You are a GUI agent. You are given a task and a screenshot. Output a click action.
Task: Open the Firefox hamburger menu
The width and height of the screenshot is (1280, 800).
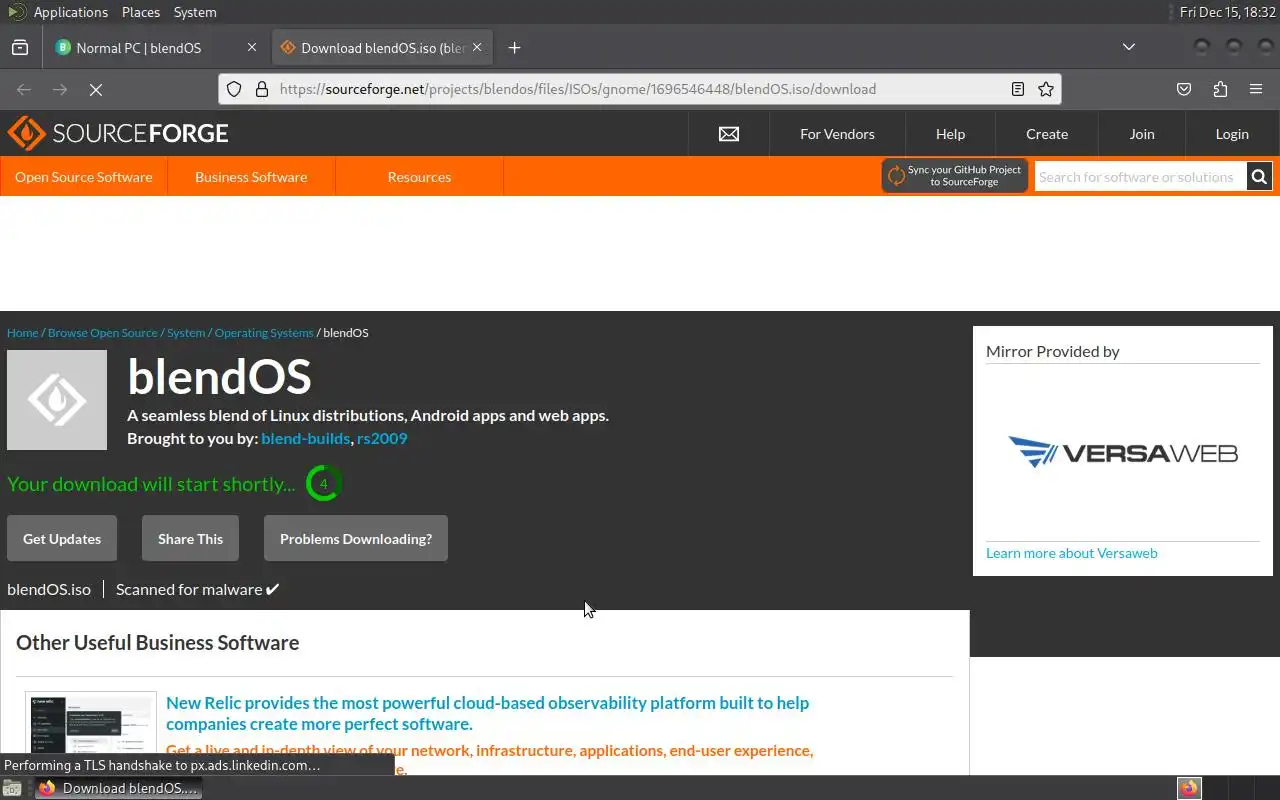coord(1256,89)
